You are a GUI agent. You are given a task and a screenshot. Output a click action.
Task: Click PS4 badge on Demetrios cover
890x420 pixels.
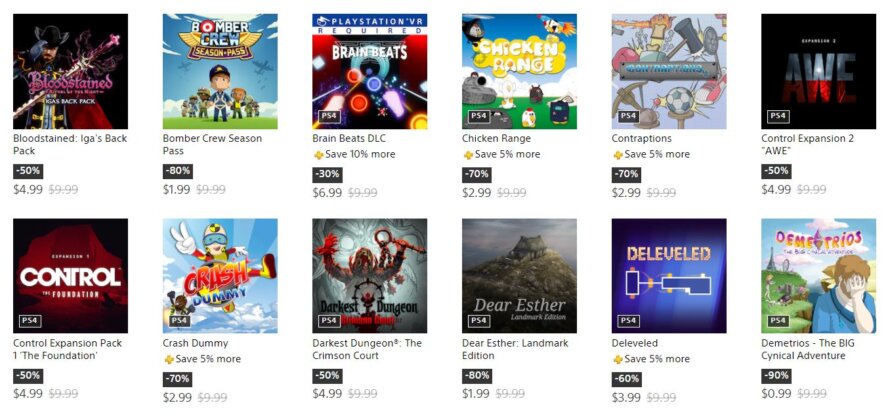[779, 321]
